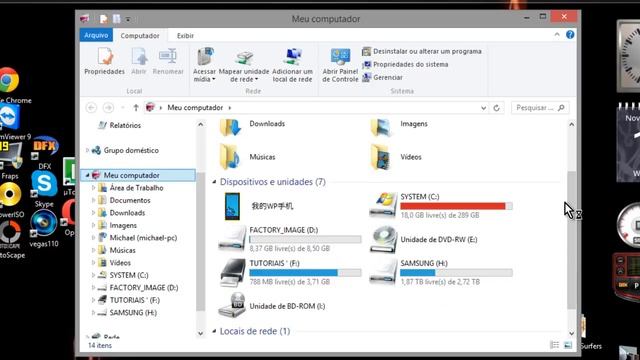
Task: Select Vídeos in the navigation tree
Action: [115, 263]
